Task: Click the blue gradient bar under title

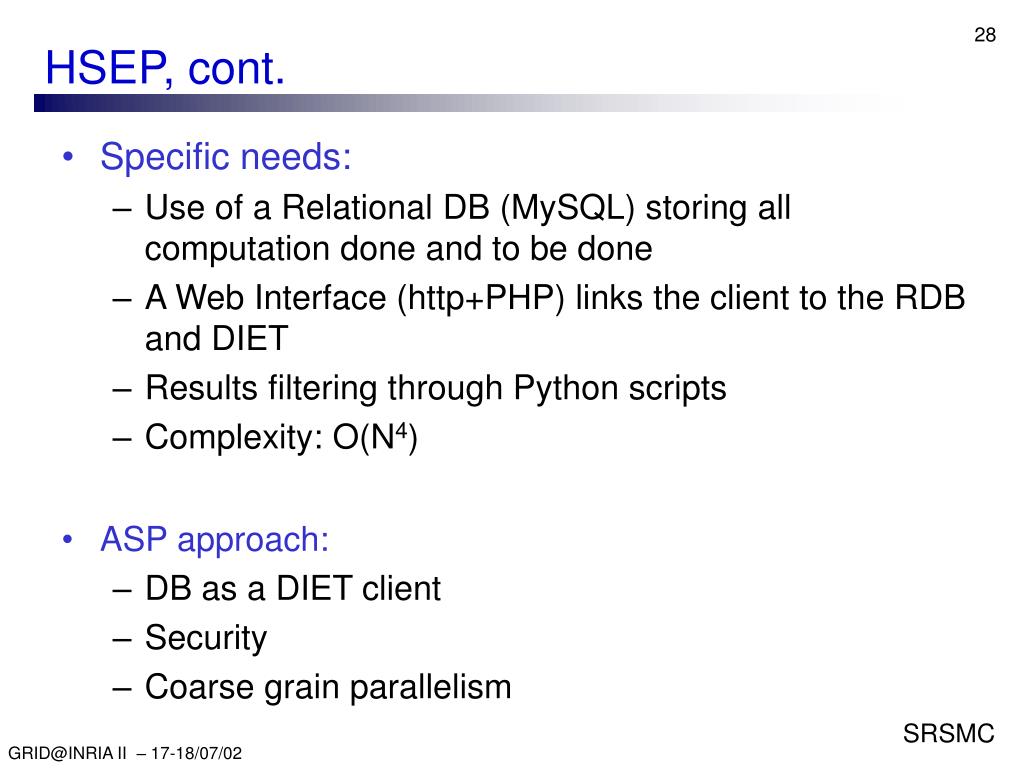Action: click(x=470, y=103)
